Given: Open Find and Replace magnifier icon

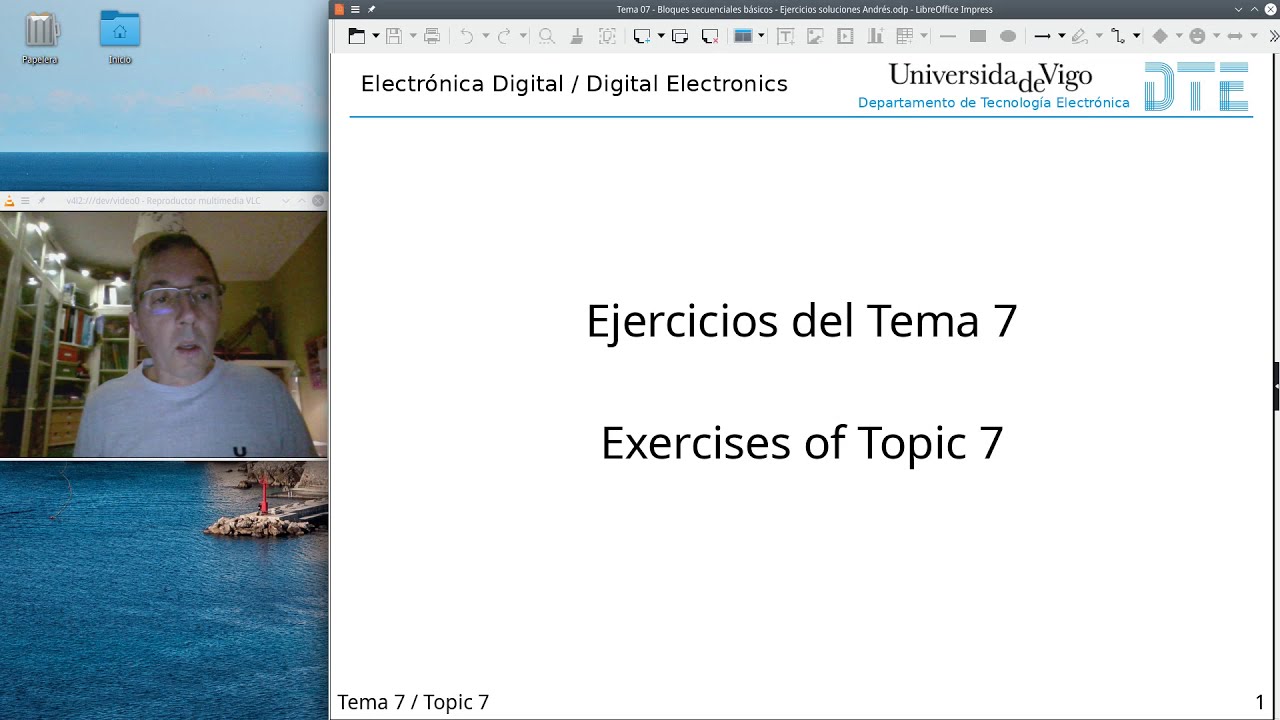Looking at the screenshot, I should 547,36.
